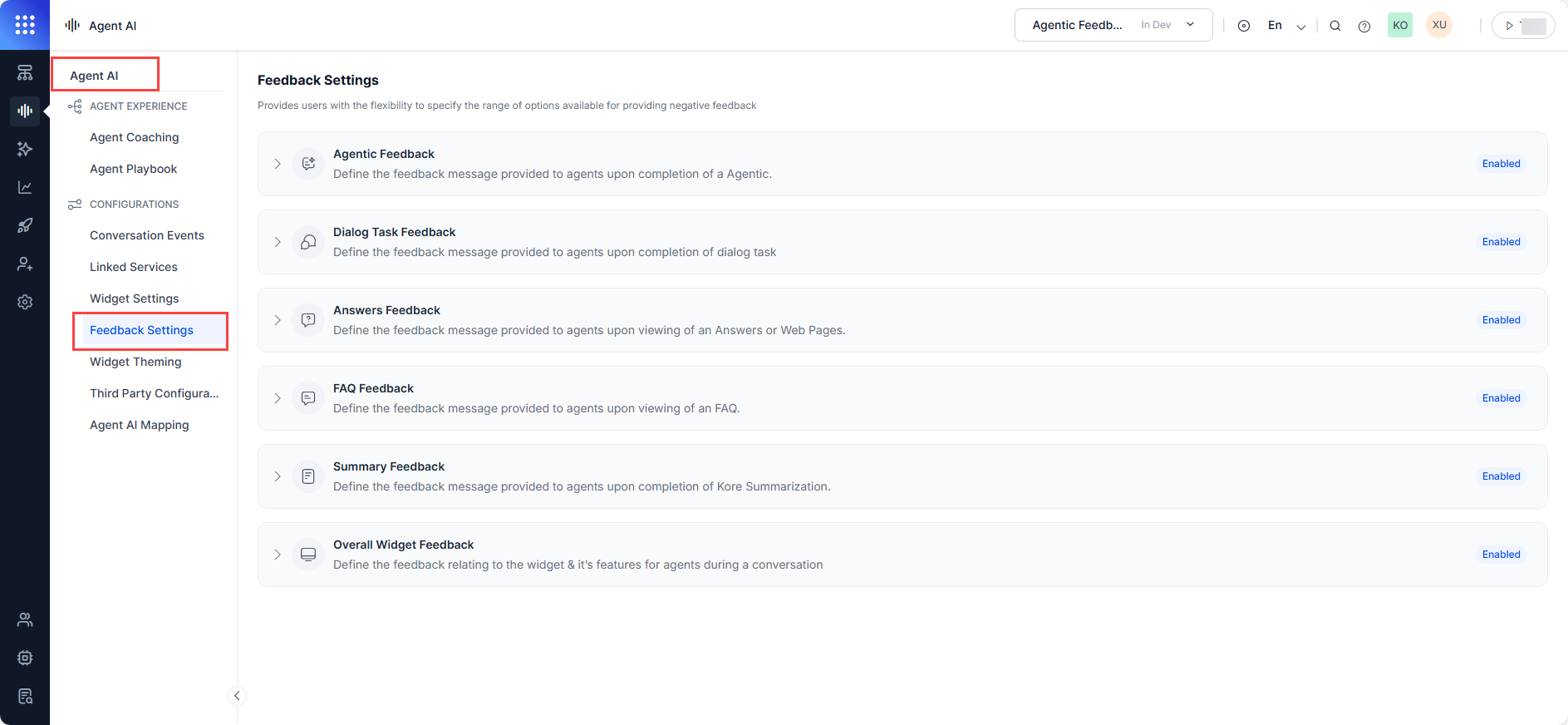Click the search magnifier icon in top bar
The width and height of the screenshot is (1568, 725).
tap(1335, 26)
